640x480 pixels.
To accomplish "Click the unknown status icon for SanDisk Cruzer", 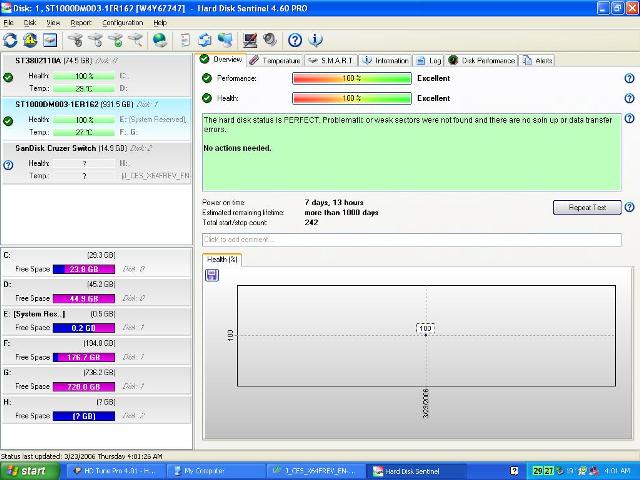I will pyautogui.click(x=8, y=165).
